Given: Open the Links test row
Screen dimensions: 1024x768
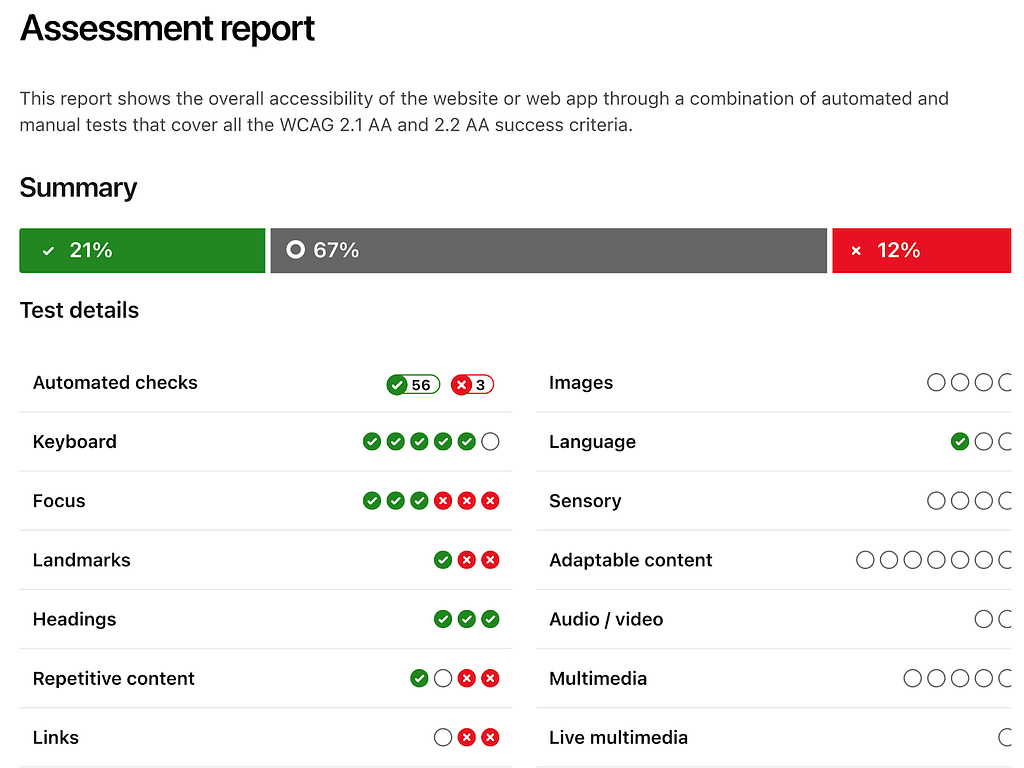Looking at the screenshot, I should coord(266,737).
